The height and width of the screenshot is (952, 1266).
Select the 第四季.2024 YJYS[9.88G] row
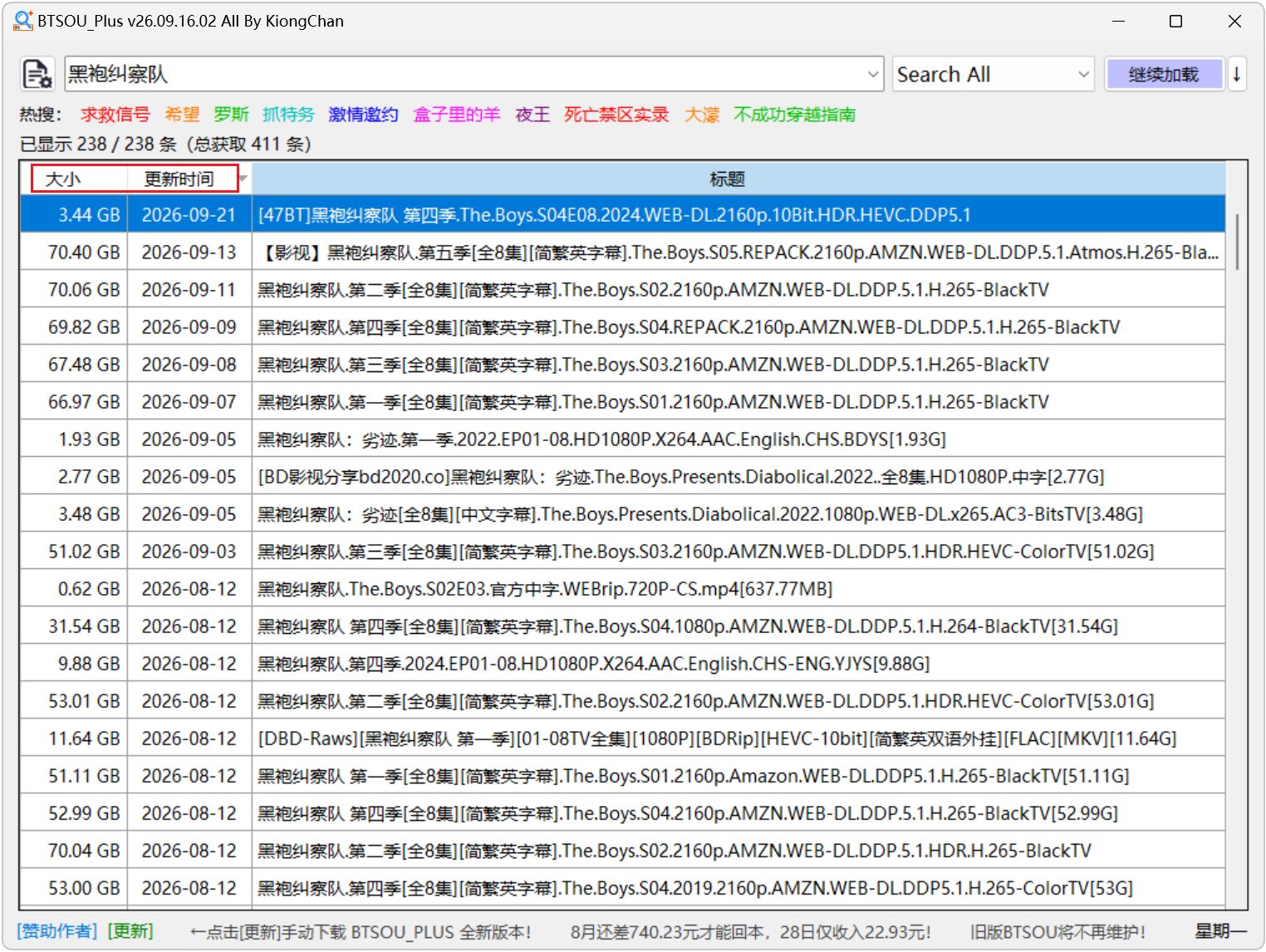[x=622, y=663]
